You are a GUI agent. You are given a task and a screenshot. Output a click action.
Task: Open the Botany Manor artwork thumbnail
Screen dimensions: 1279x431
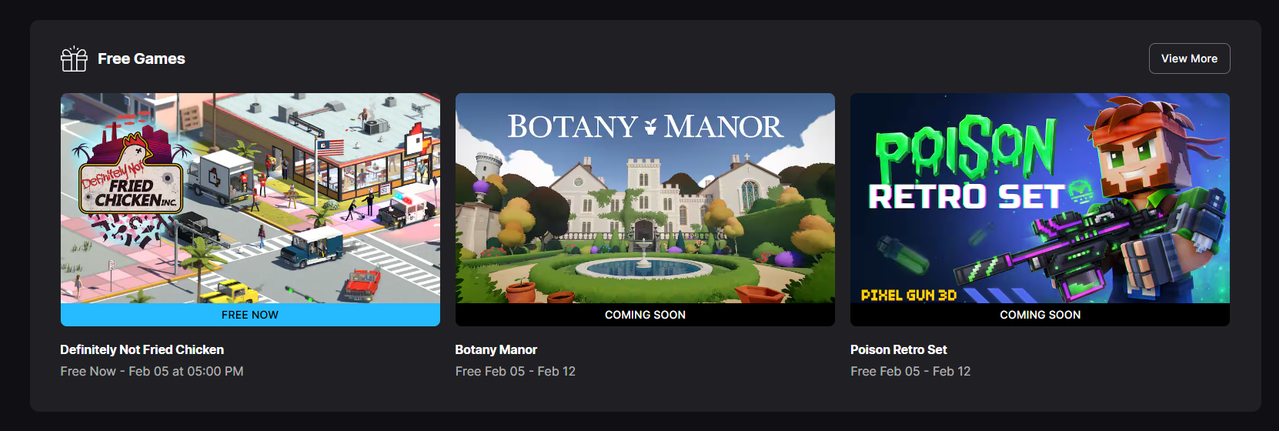(x=645, y=198)
